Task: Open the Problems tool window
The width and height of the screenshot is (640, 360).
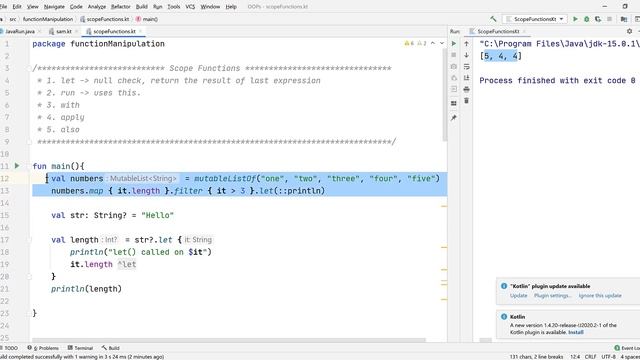Action: click(x=43, y=348)
